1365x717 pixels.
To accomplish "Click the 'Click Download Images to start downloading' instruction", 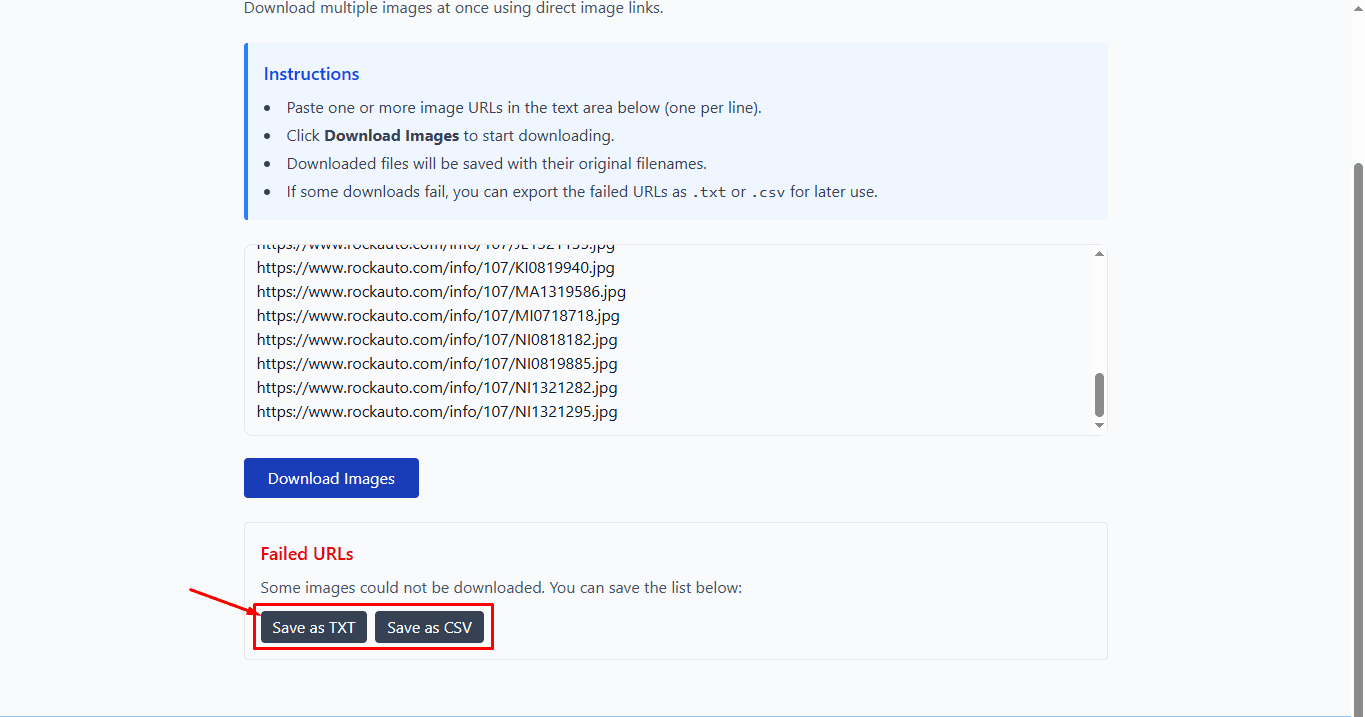I will [x=450, y=135].
